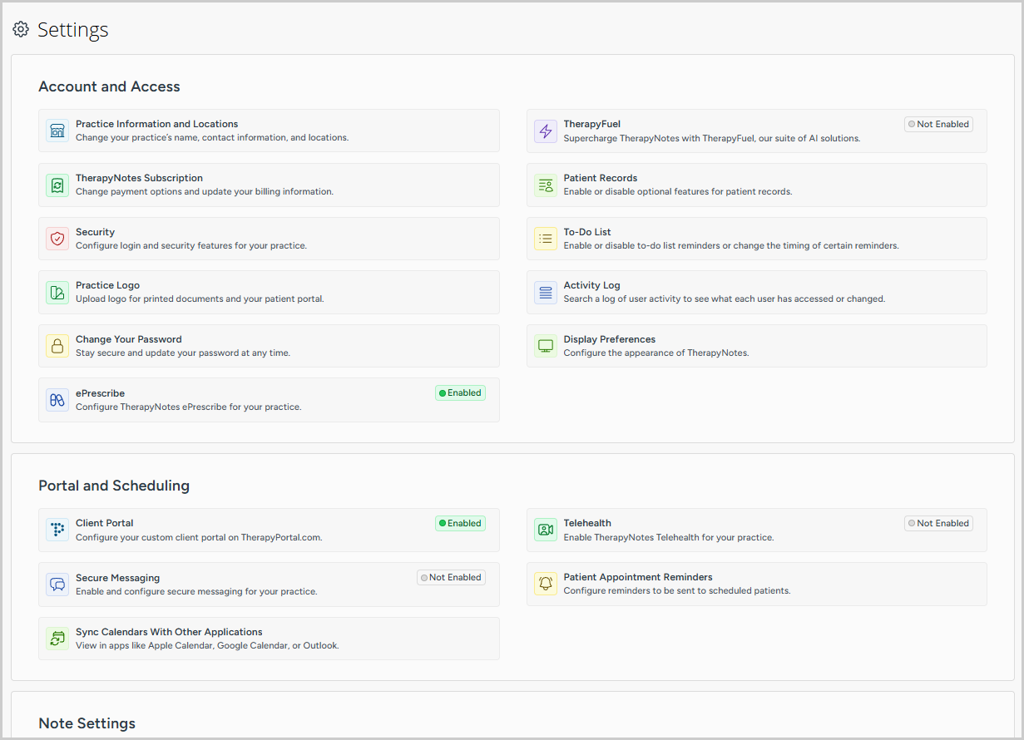Click the To-Do List icon
Viewport: 1024px width, 740px height.
545,238
